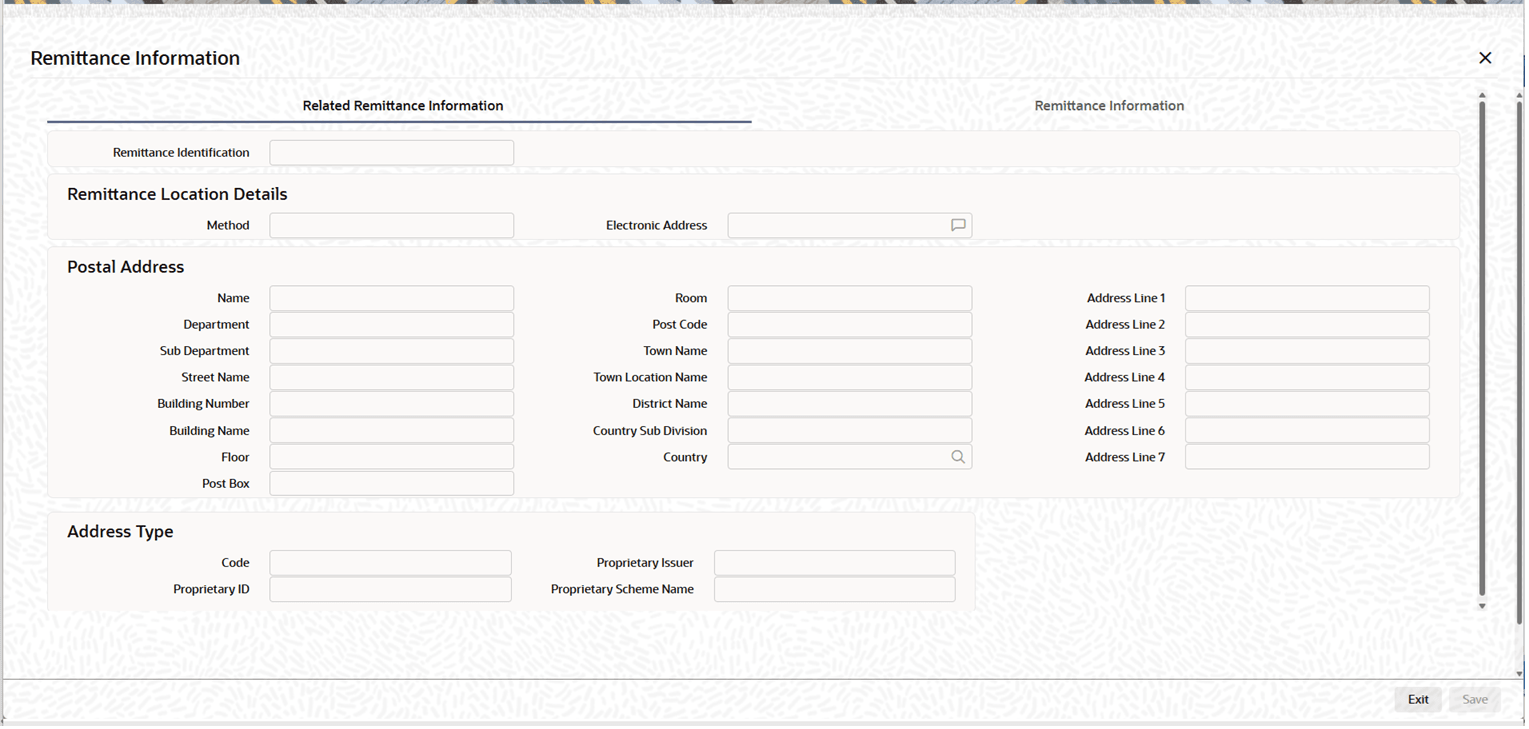
Task: Focus the Building Number field
Action: pos(392,404)
